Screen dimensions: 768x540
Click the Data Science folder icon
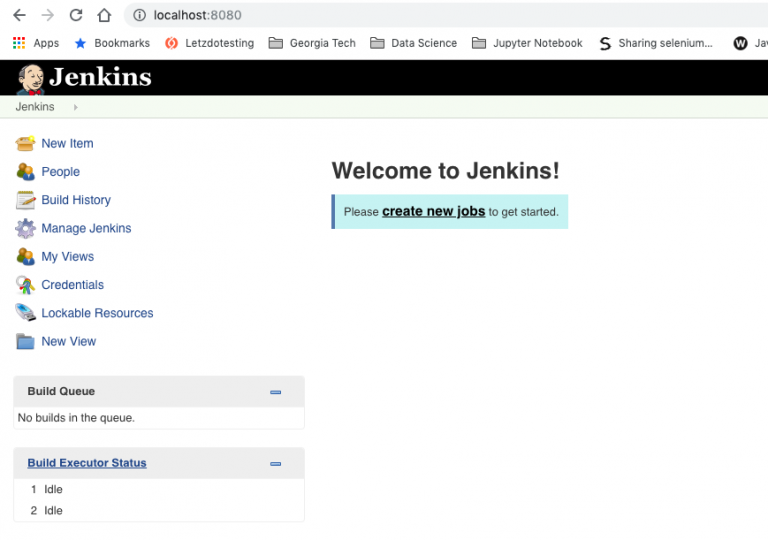pyautogui.click(x=377, y=43)
